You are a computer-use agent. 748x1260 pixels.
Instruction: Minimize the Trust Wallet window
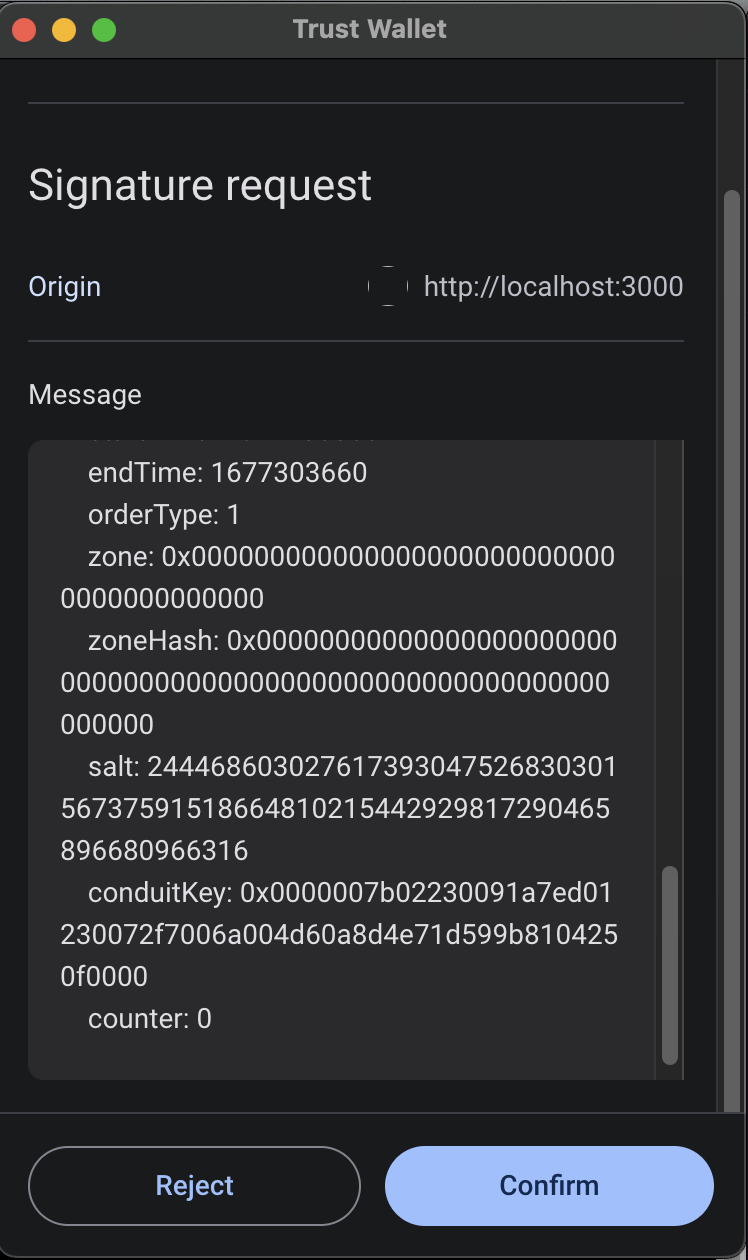coord(64,29)
